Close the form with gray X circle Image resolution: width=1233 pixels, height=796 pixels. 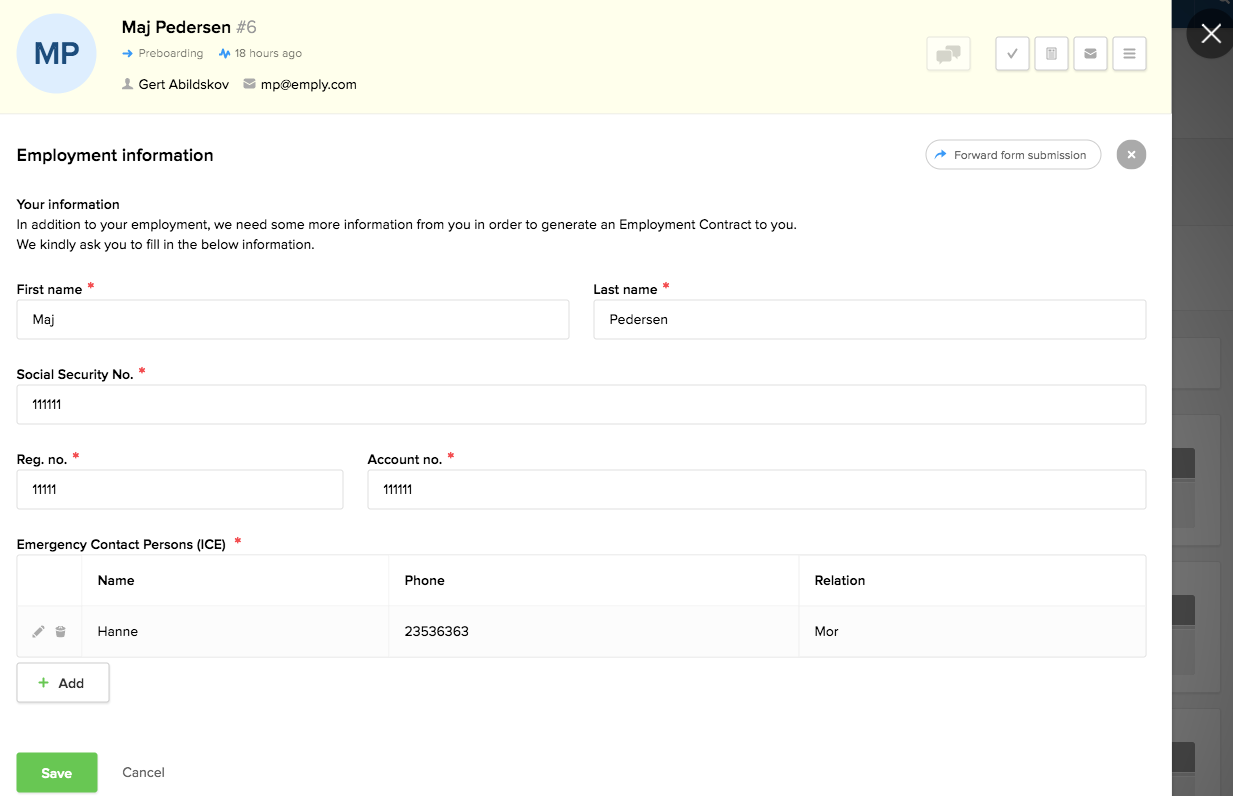pyautogui.click(x=1131, y=155)
